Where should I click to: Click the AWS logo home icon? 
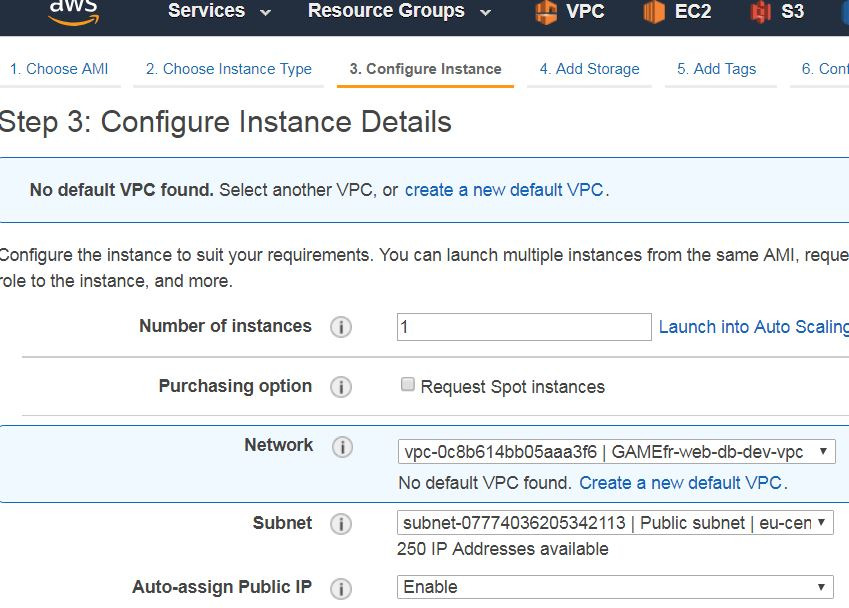74,12
